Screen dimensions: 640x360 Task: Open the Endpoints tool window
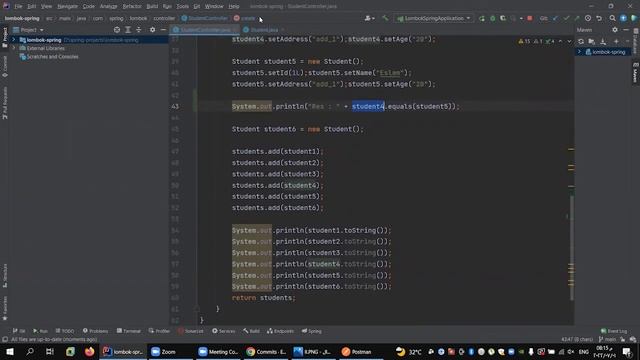coord(280,331)
